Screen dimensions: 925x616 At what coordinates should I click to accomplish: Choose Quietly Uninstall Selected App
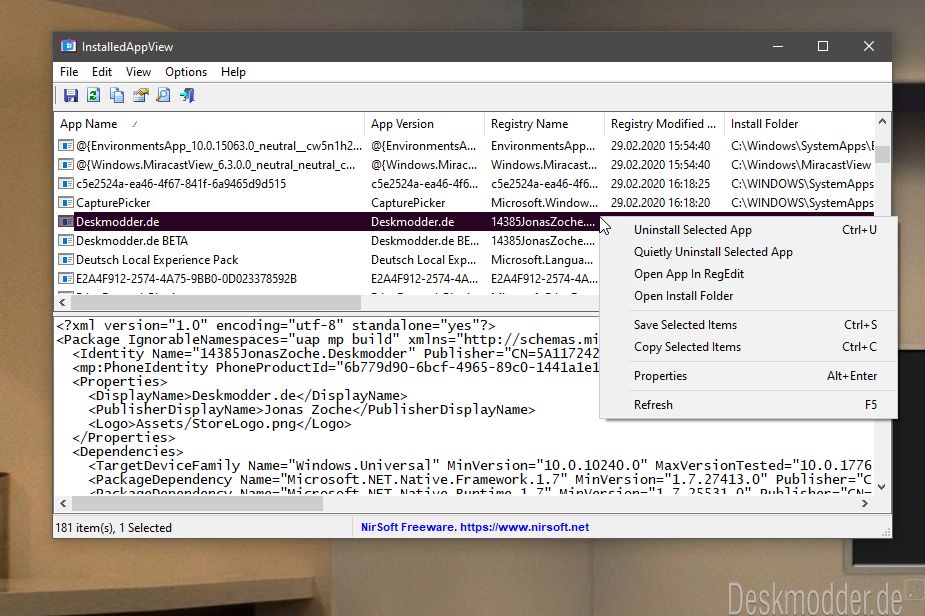click(x=748, y=252)
